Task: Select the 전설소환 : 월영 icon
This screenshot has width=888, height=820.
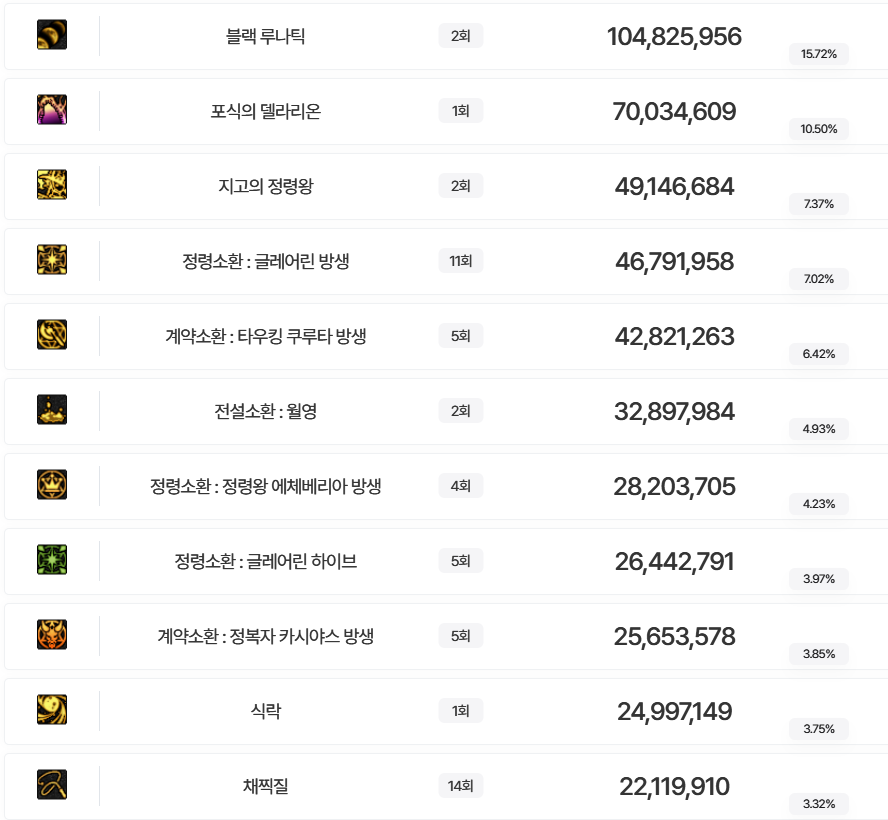Action: click(x=52, y=410)
